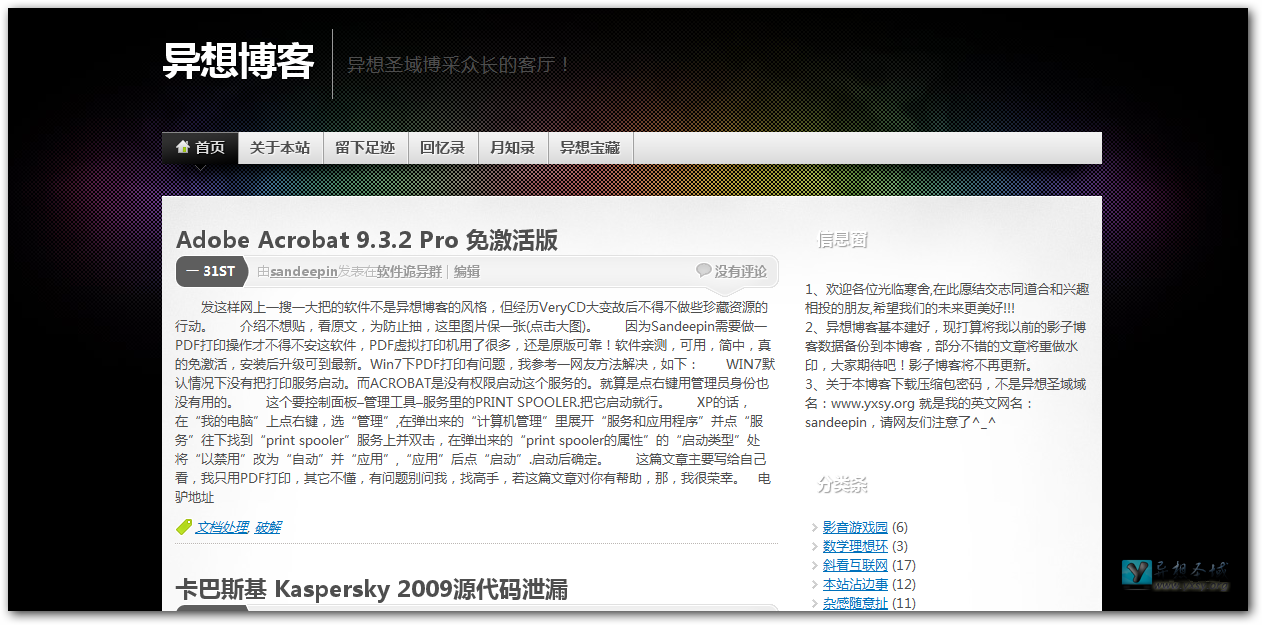Open the Adobe Acrobat 9.3.2 Pro post title

[366, 240]
